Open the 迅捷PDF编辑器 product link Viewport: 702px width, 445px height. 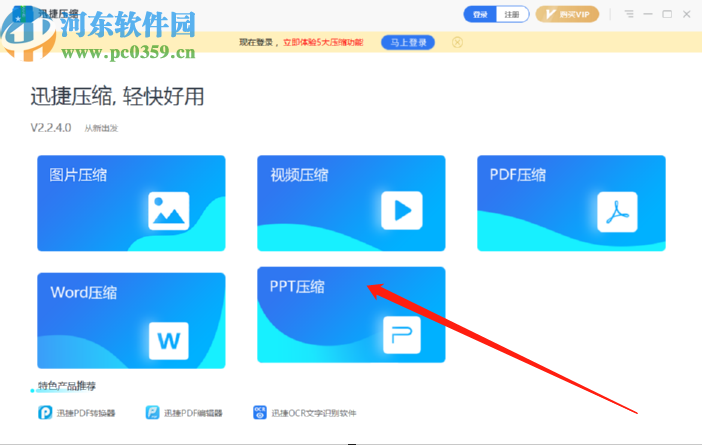tap(184, 413)
